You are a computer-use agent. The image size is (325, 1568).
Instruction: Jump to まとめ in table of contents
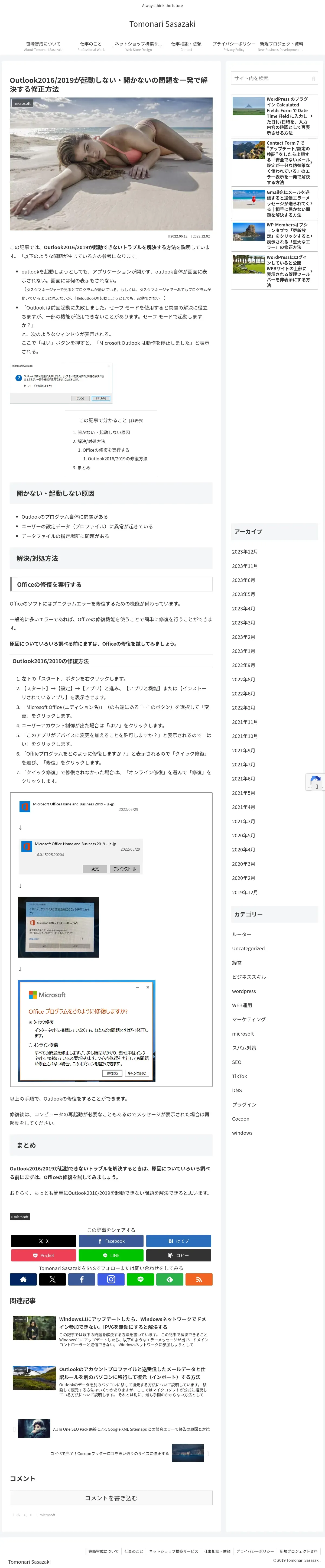[x=83, y=467]
